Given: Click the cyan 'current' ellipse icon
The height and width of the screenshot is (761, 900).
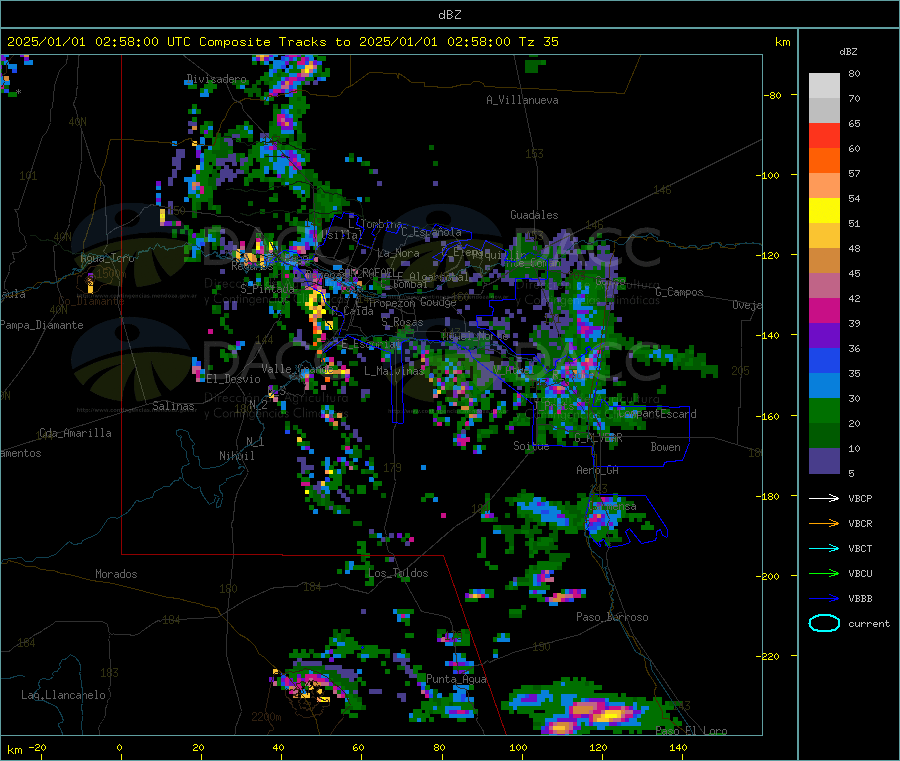Looking at the screenshot, I should 824,623.
